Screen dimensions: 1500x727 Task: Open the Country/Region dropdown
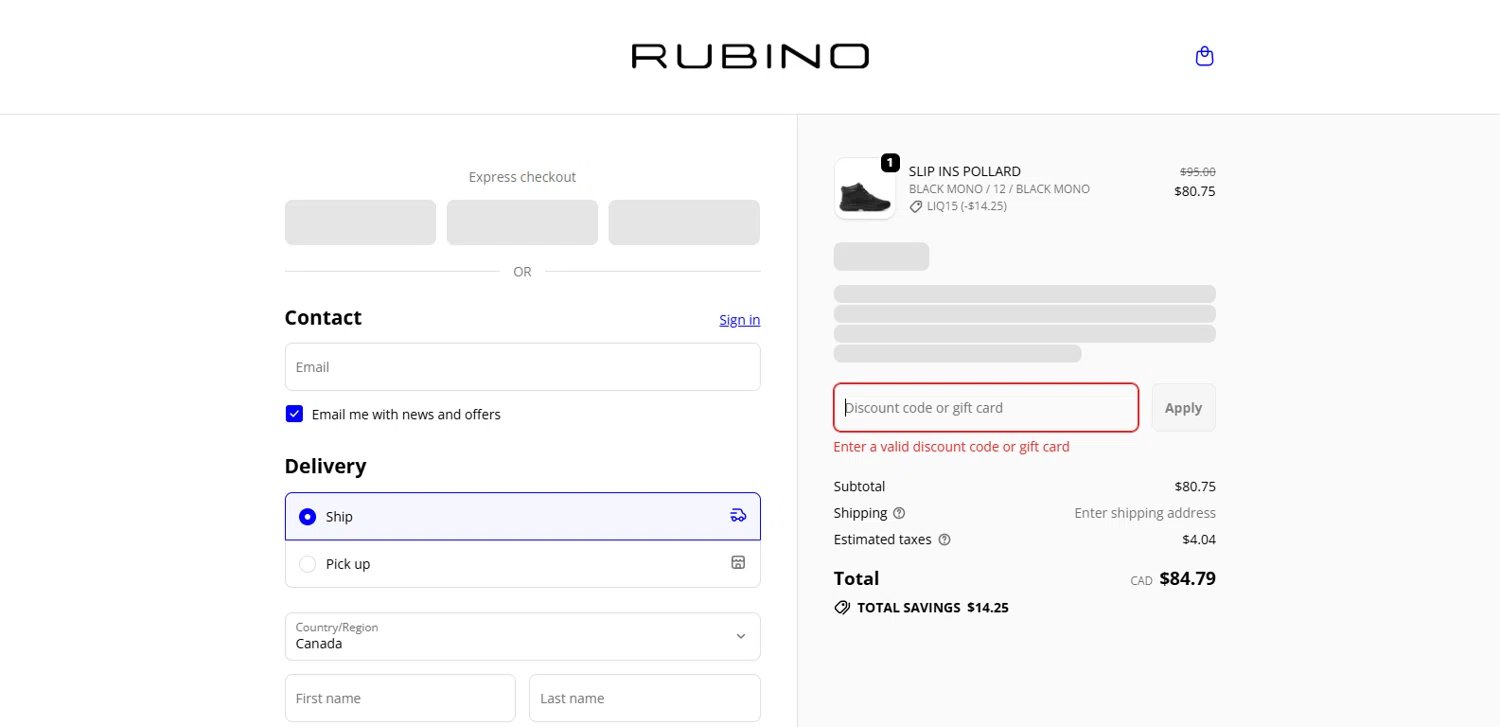(x=522, y=636)
